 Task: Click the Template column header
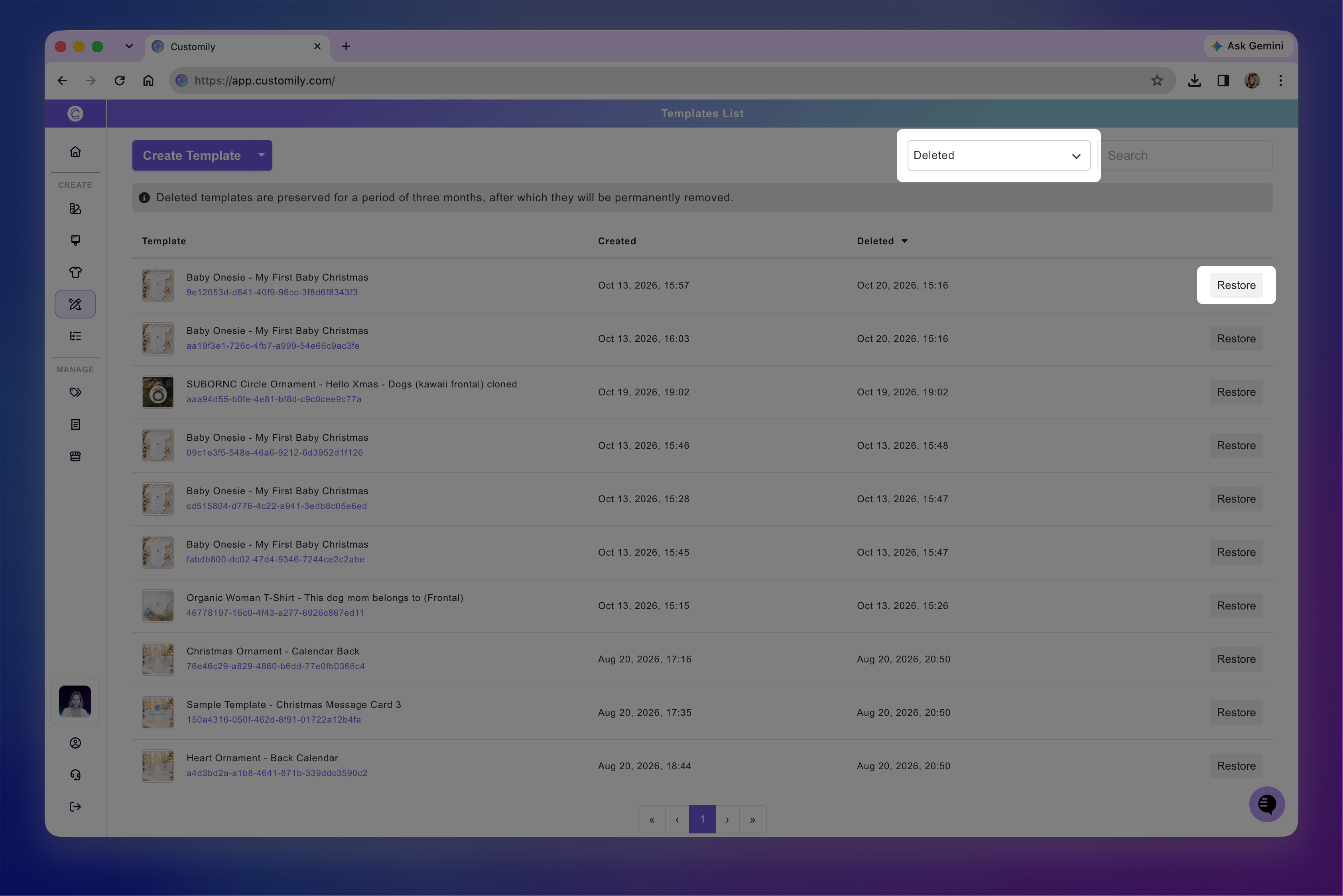point(164,241)
